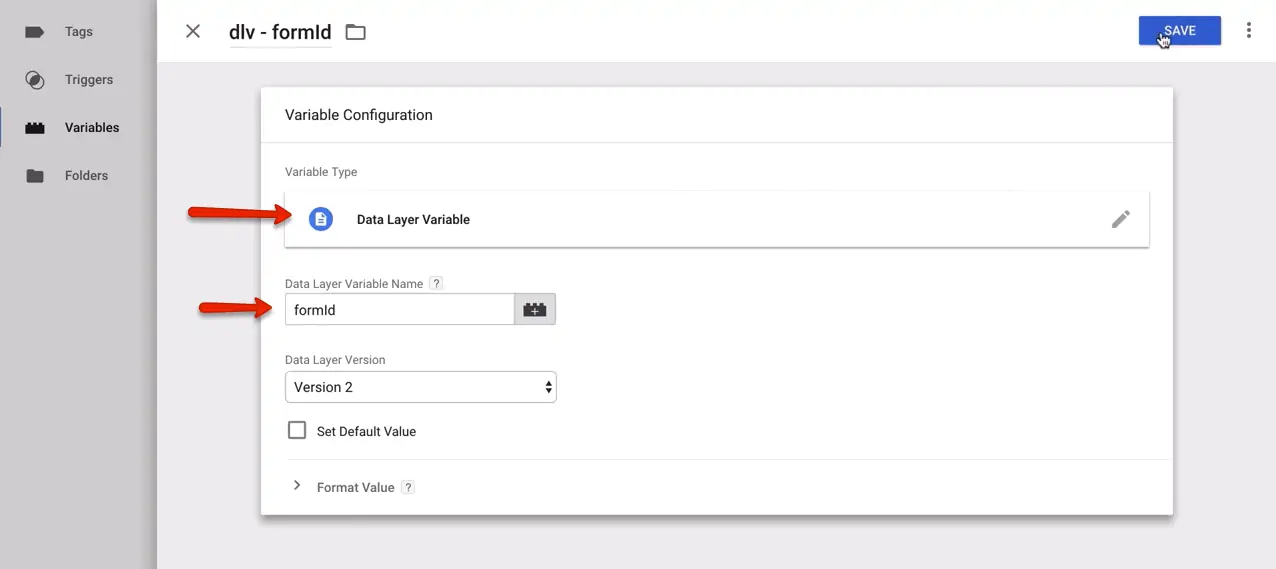This screenshot has width=1276, height=569.
Task: Go to the Folders section label
Action: click(x=86, y=176)
